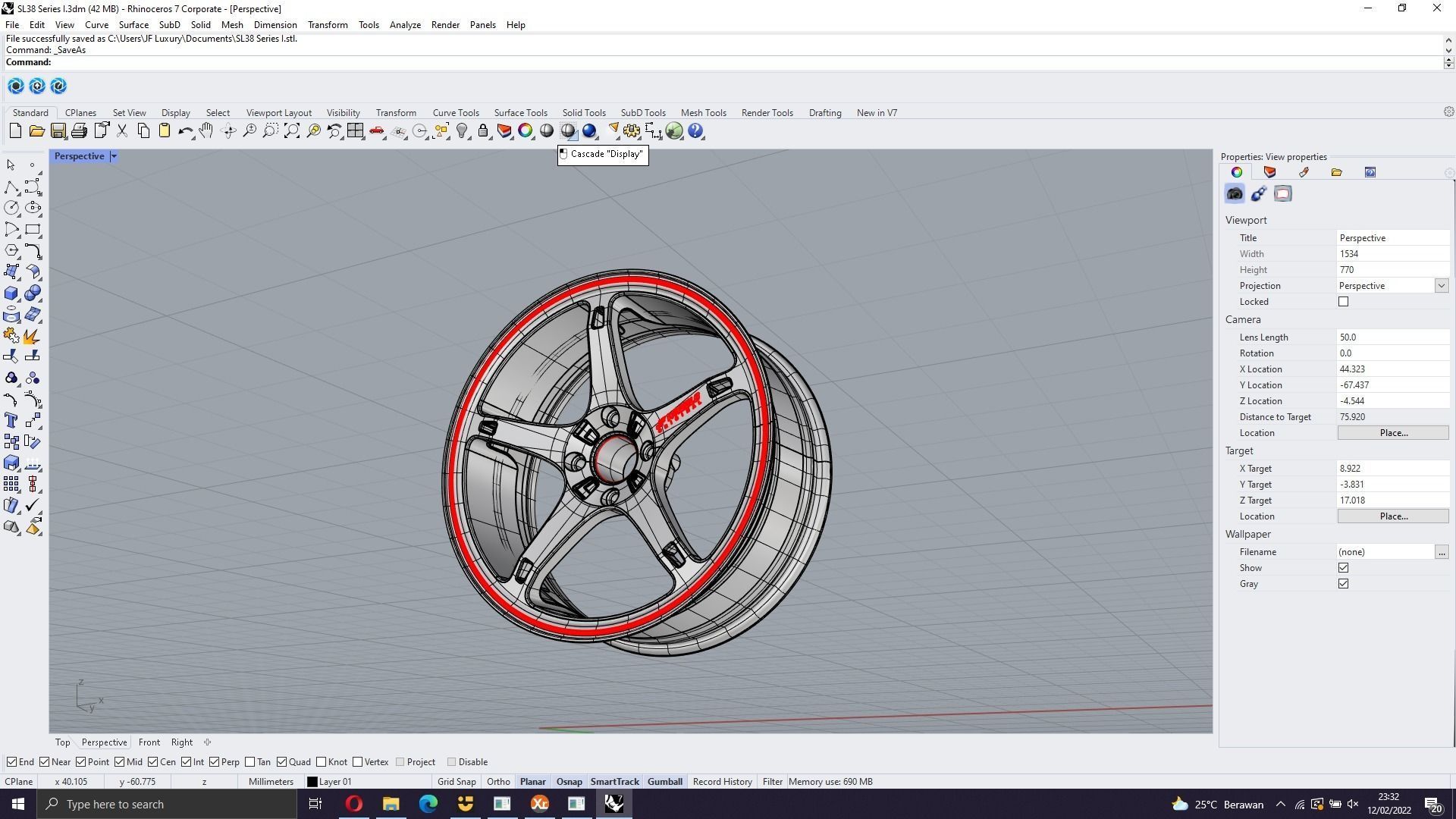Click the Open file folder icon
1456x819 pixels.
(36, 131)
